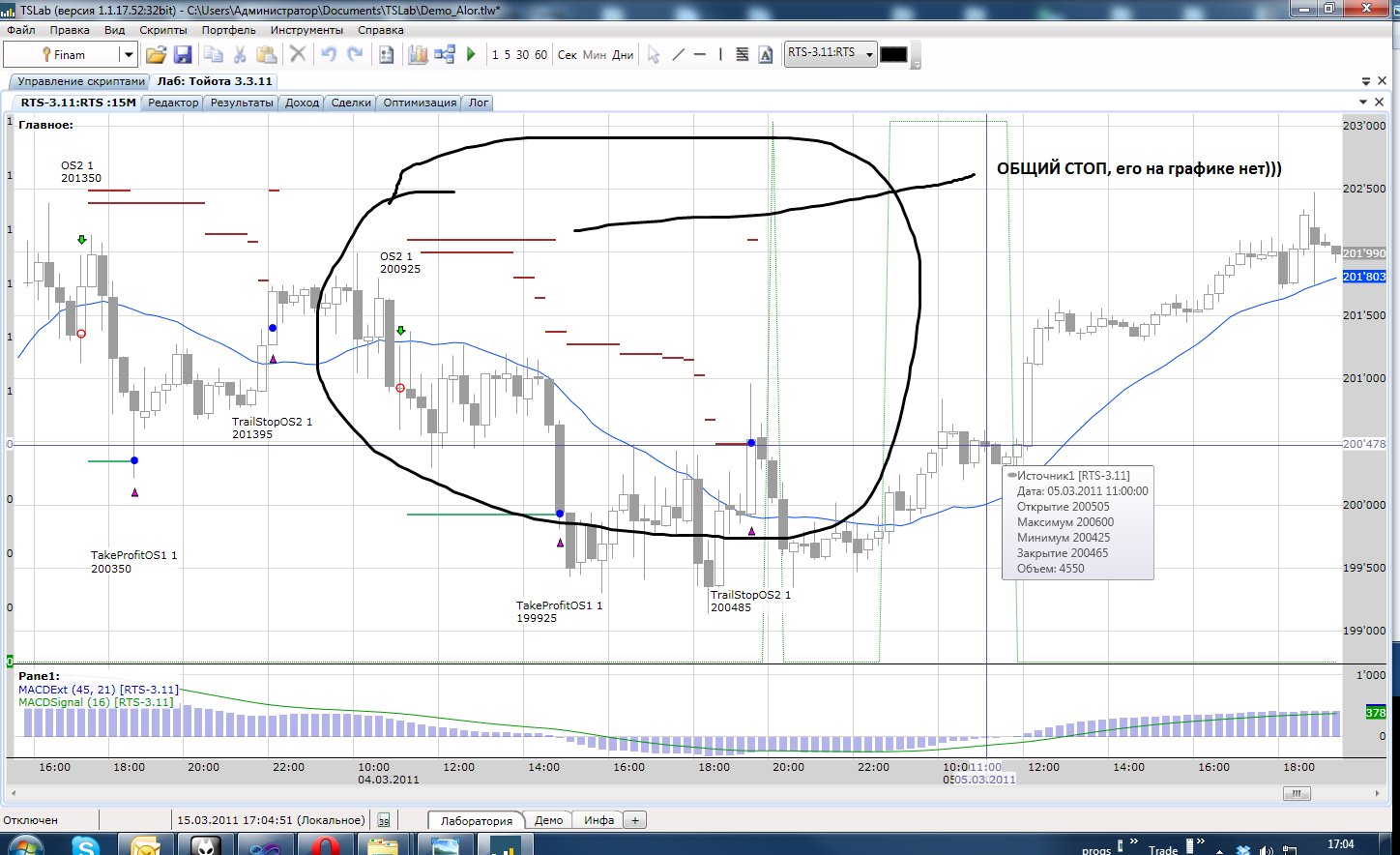Image resolution: width=1400 pixels, height=855 pixels.
Task: Switch to the Лог tab
Action: click(479, 103)
